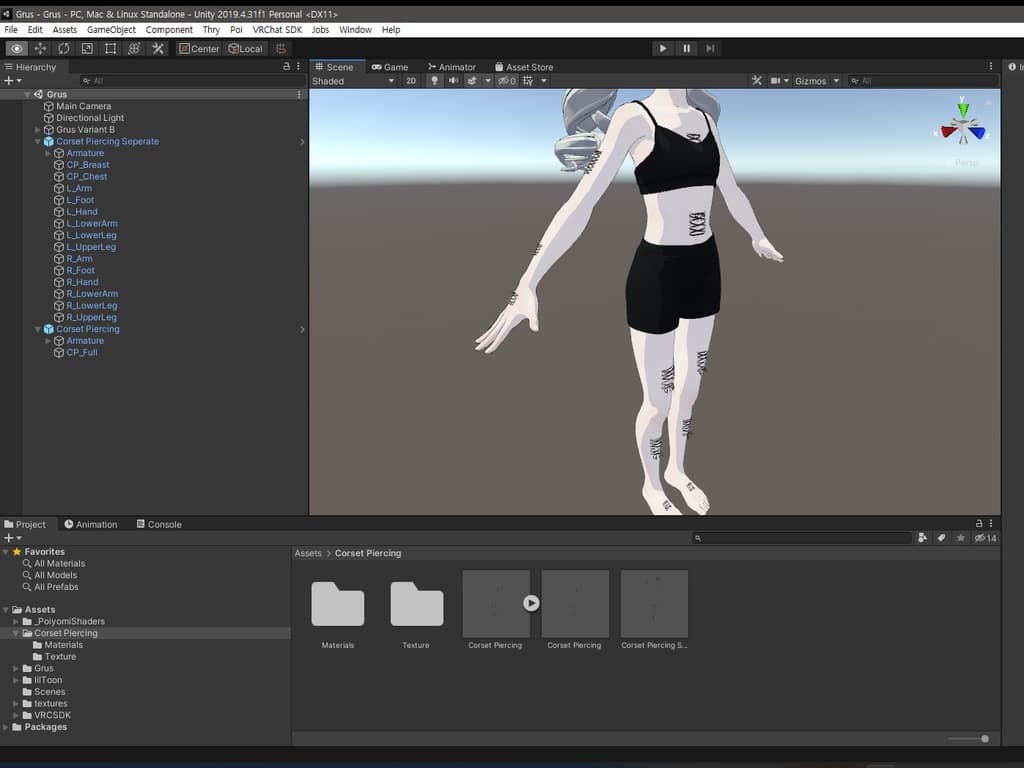This screenshot has height=768, width=1024.
Task: Select the Rotate tool
Action: 64,48
